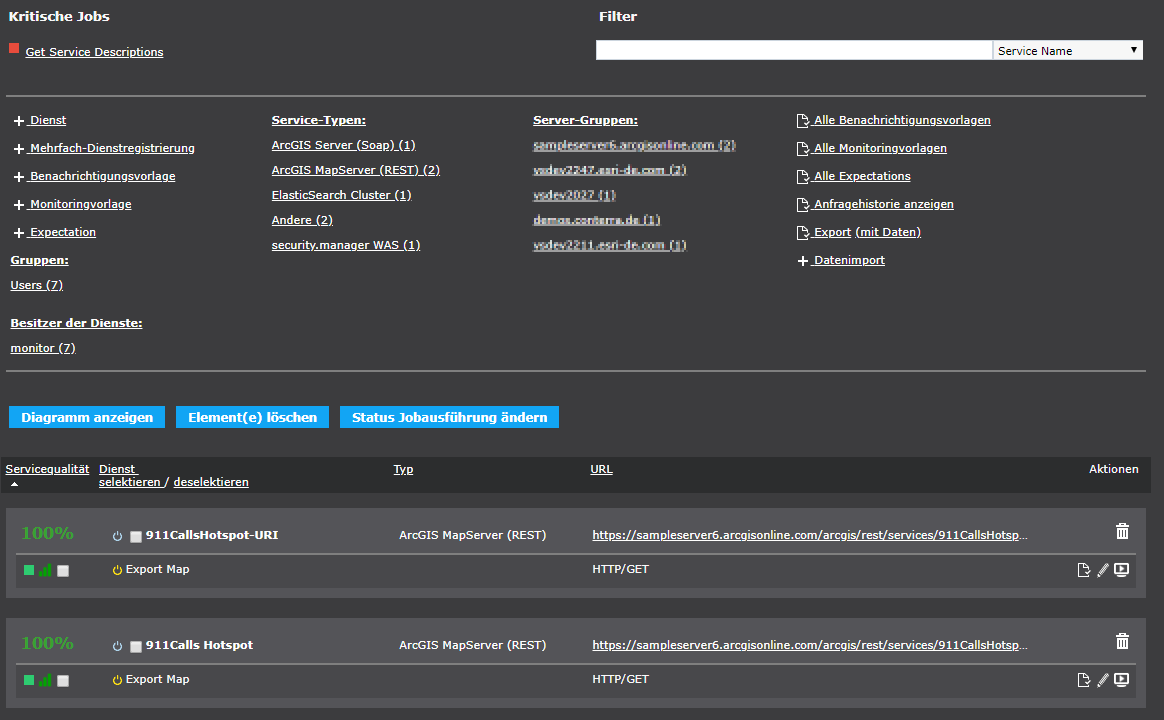Sort the list by Servicequalität column

click(47, 469)
